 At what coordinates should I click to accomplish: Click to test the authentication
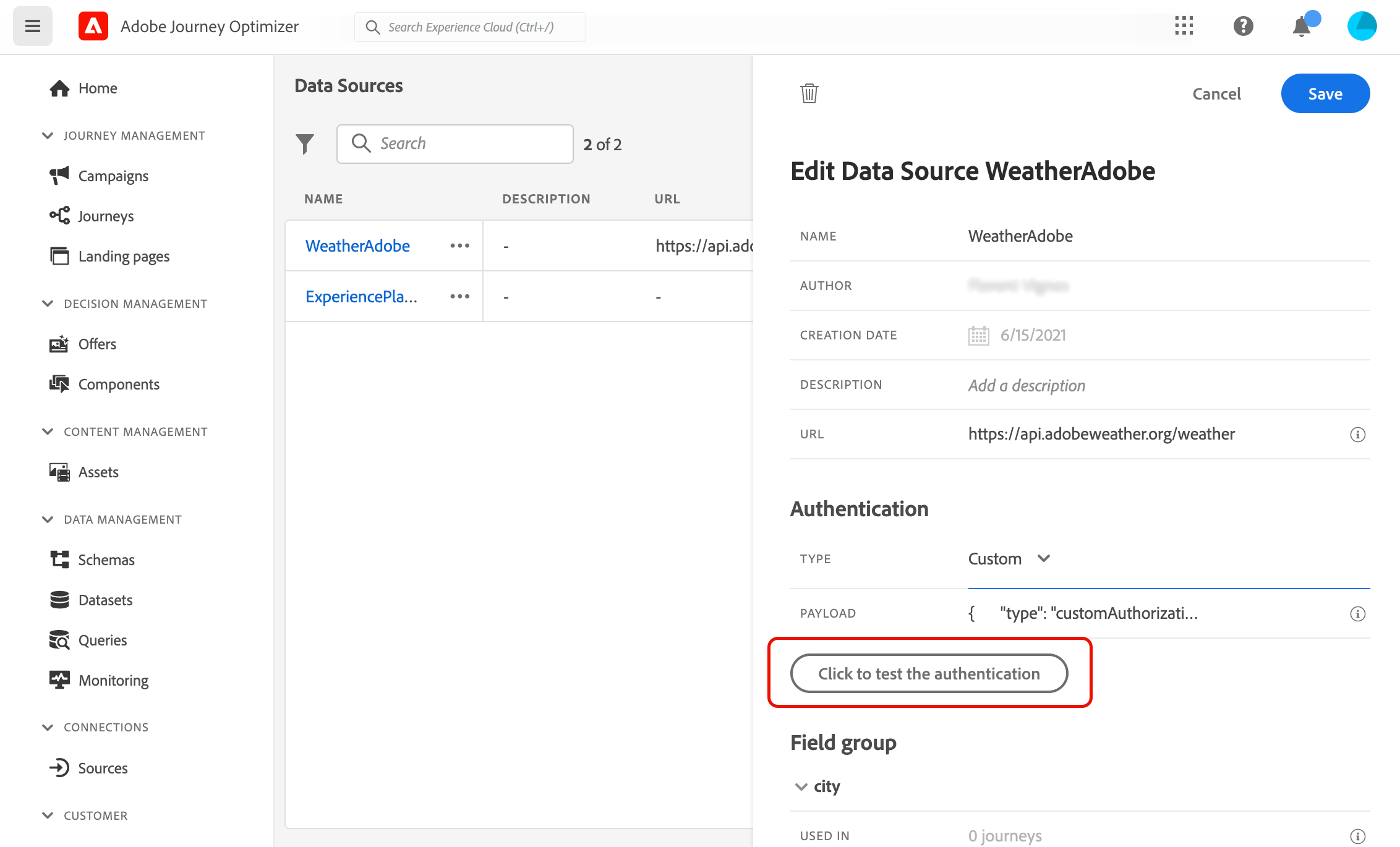[929, 673]
